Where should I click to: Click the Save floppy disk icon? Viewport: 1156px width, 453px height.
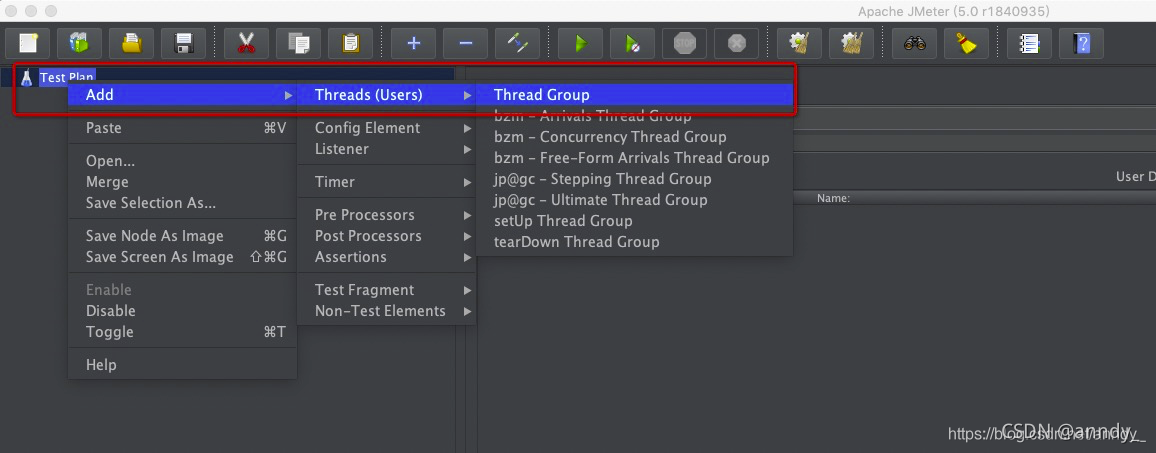[x=184, y=44]
